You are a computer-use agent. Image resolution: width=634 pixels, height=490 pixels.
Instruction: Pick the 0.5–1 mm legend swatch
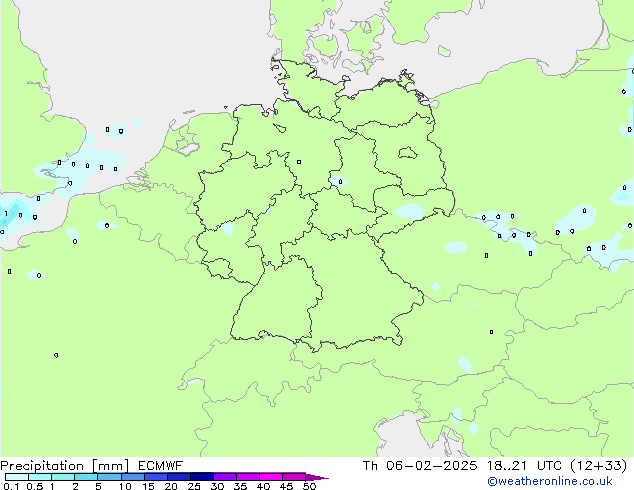point(40,477)
